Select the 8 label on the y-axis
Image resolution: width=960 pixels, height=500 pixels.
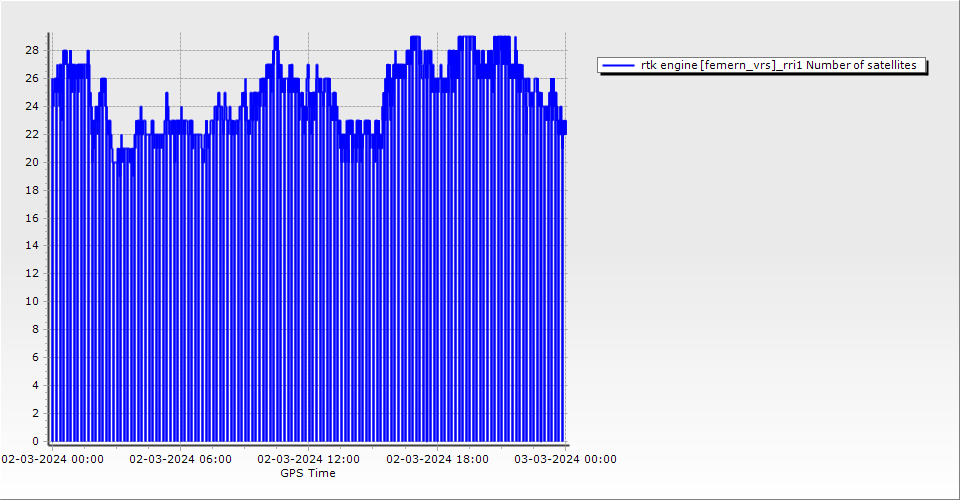click(35, 329)
